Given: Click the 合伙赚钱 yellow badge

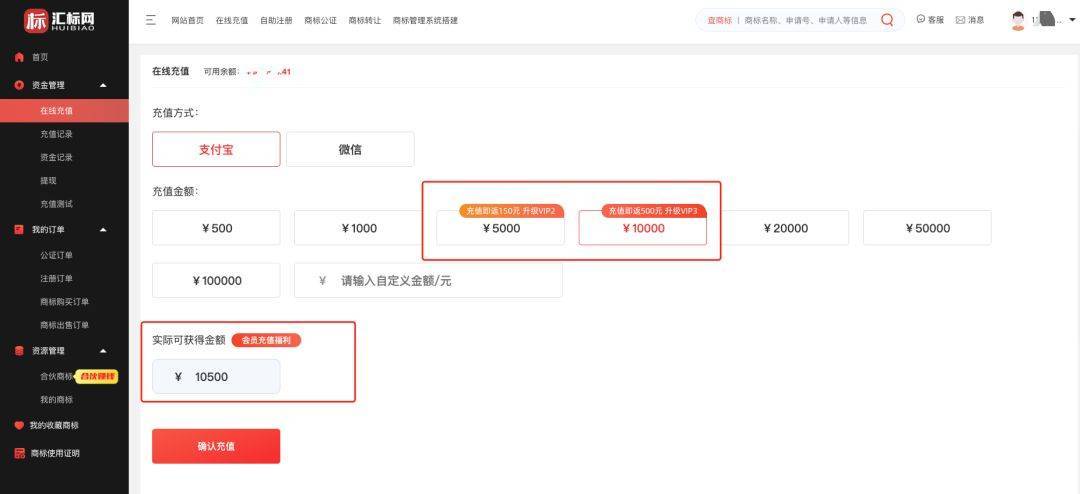Looking at the screenshot, I should 96,376.
